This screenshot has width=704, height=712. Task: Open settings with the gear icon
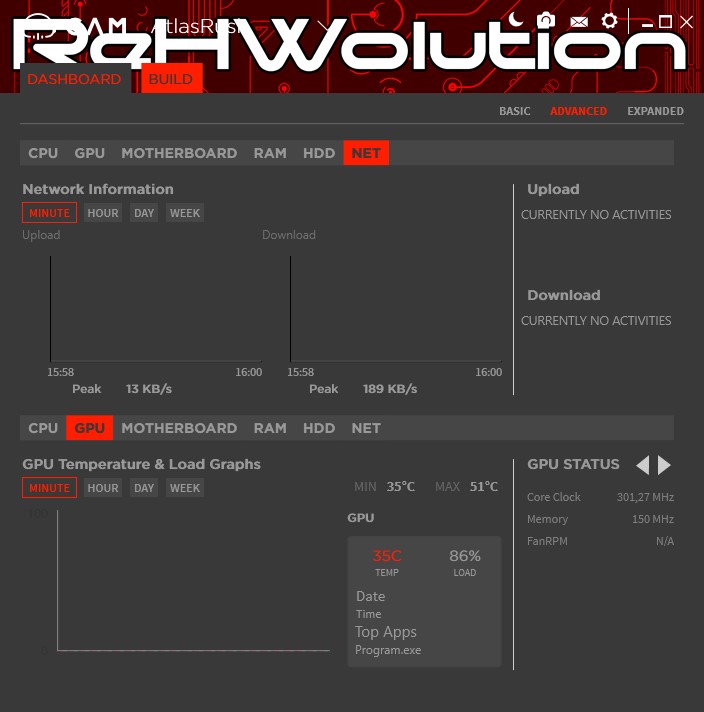point(609,21)
